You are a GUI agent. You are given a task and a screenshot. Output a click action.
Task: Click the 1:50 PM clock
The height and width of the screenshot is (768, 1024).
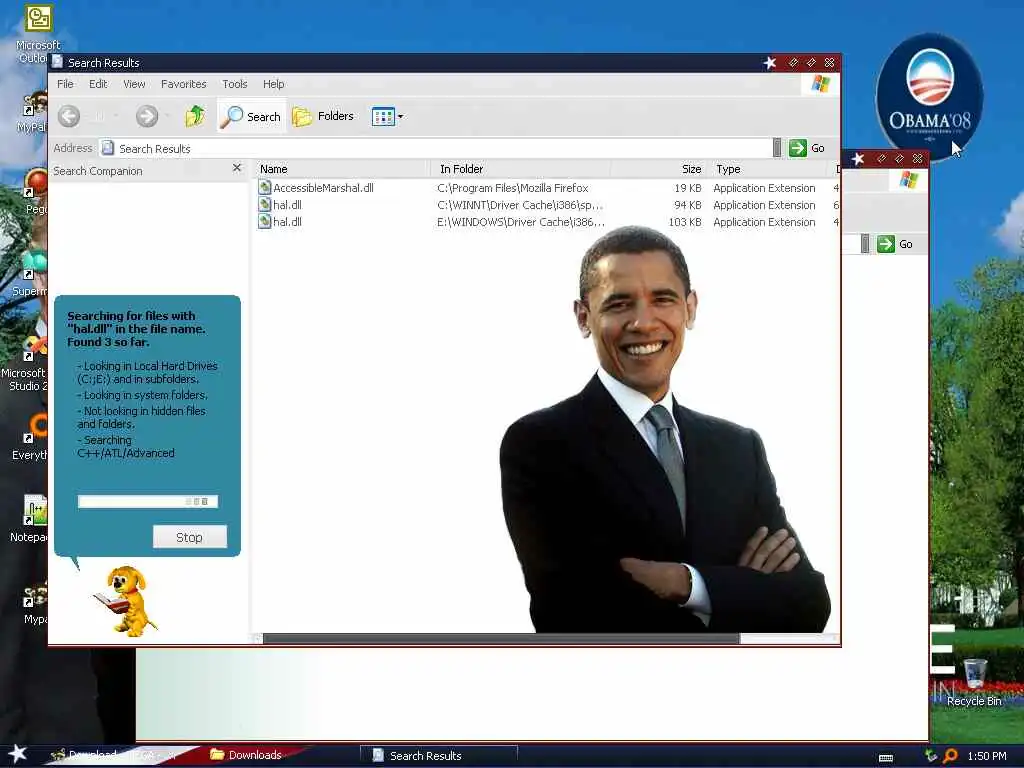(x=987, y=756)
